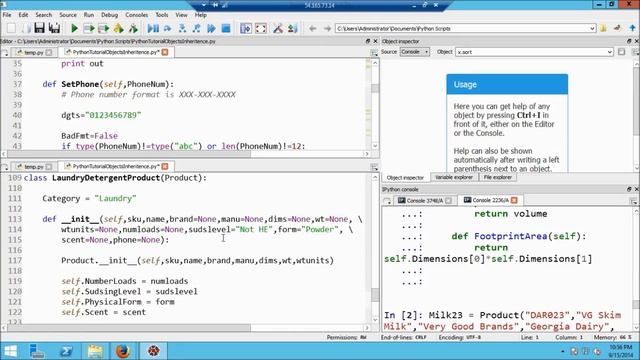Open Object inspector options icon
The height and width of the screenshot is (360, 640).
click(x=636, y=52)
